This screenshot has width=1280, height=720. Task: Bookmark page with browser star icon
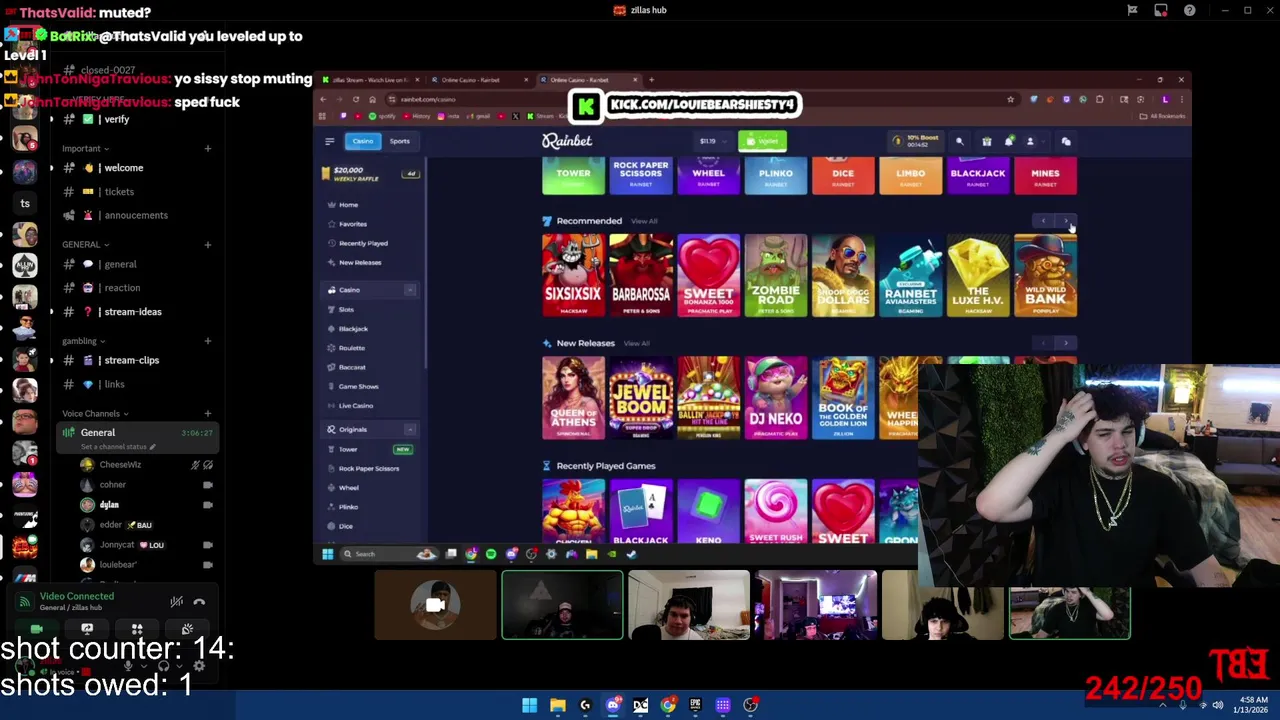1010,99
